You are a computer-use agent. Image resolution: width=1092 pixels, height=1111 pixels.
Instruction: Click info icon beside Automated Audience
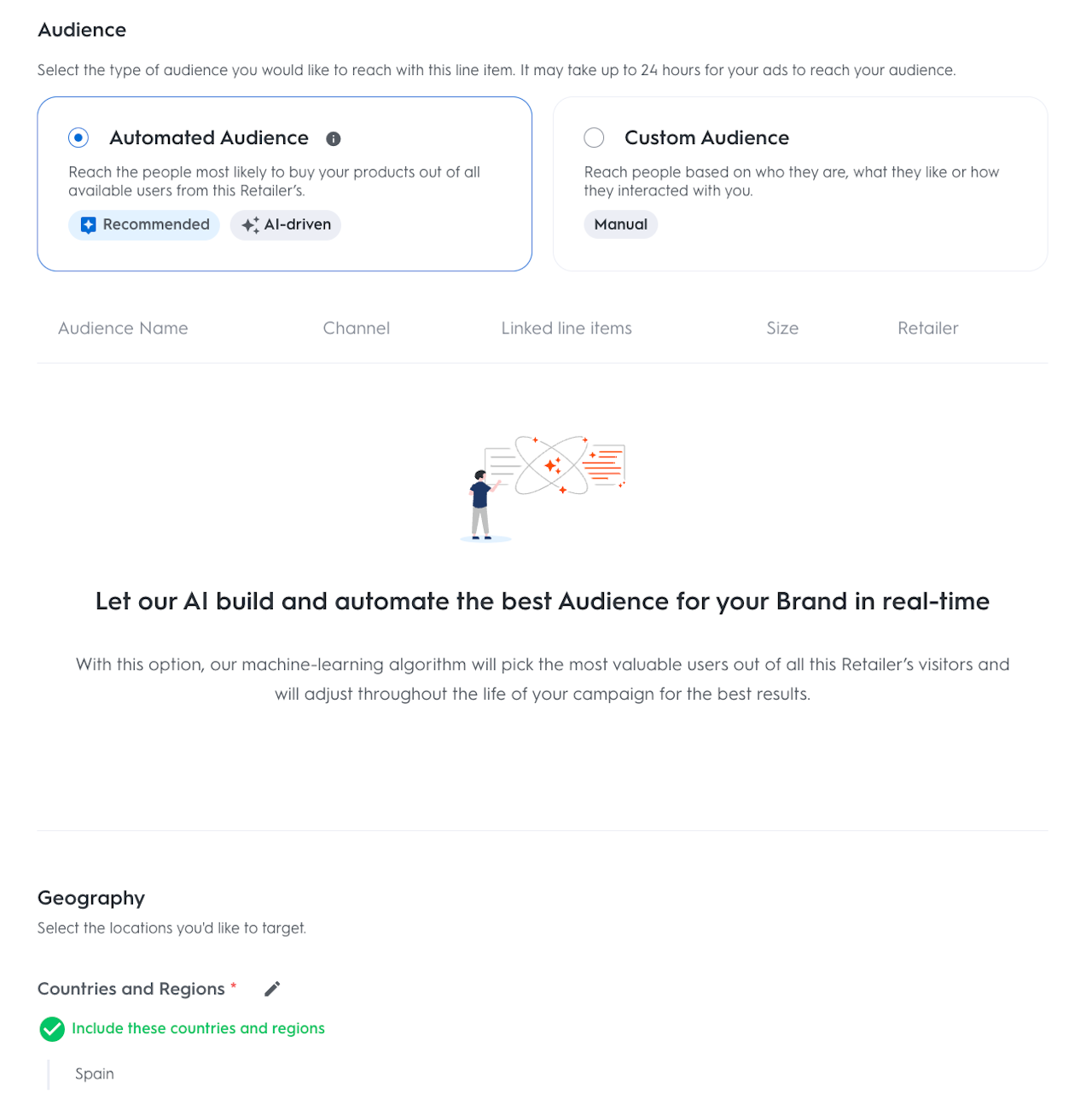(334, 138)
